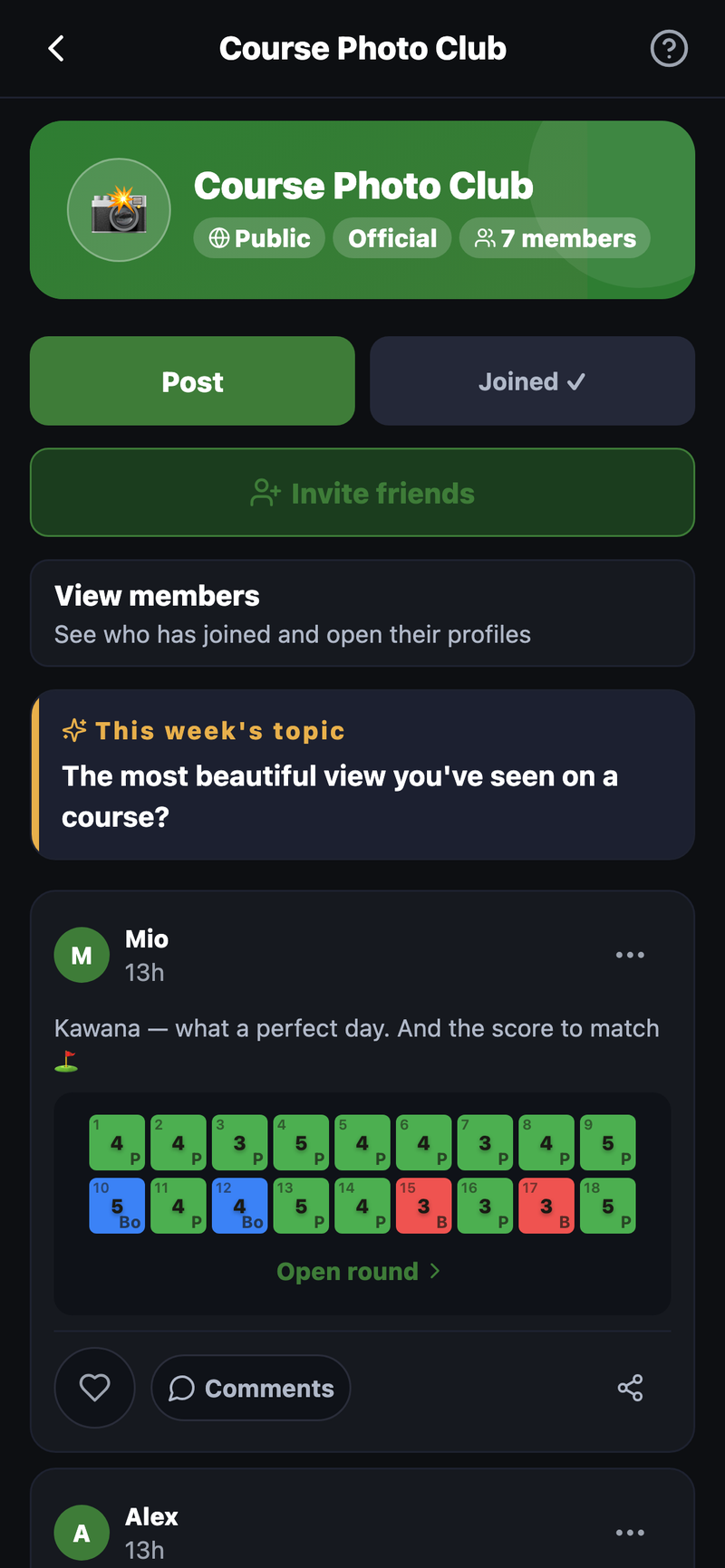
Task: Open the help question mark icon
Action: [669, 48]
